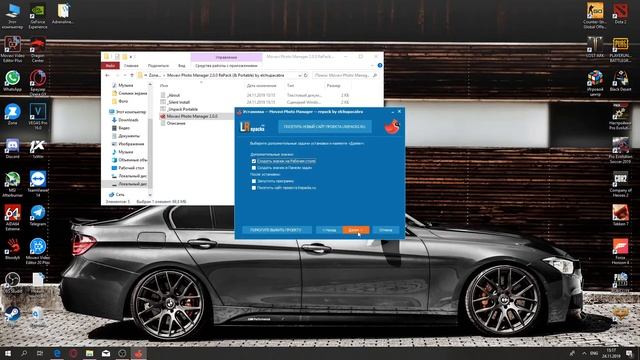Uncheck create desktop shortcut option in installer
Screen dimensions: 640x360
[x=253, y=161]
